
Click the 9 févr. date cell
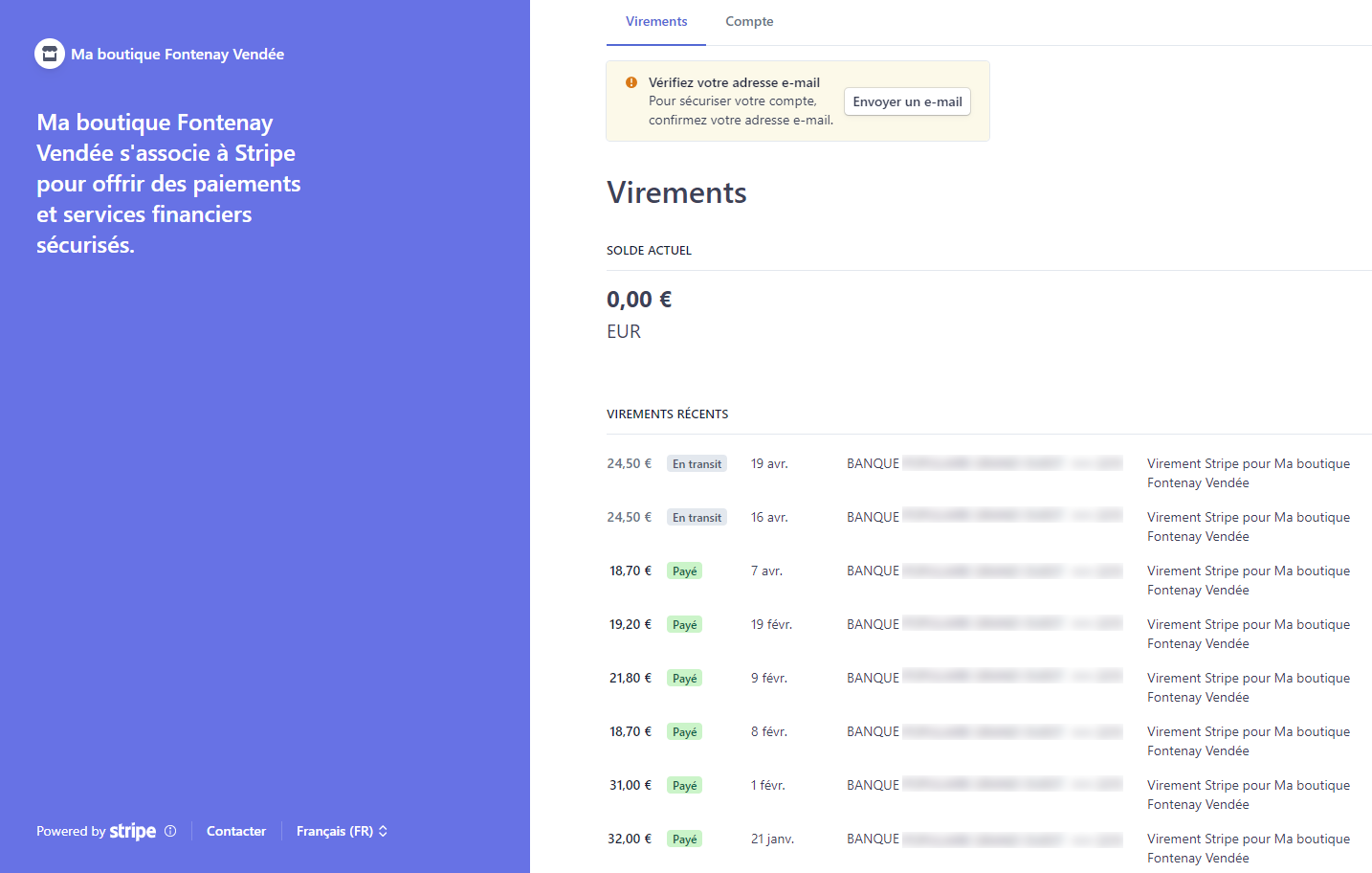pos(769,678)
